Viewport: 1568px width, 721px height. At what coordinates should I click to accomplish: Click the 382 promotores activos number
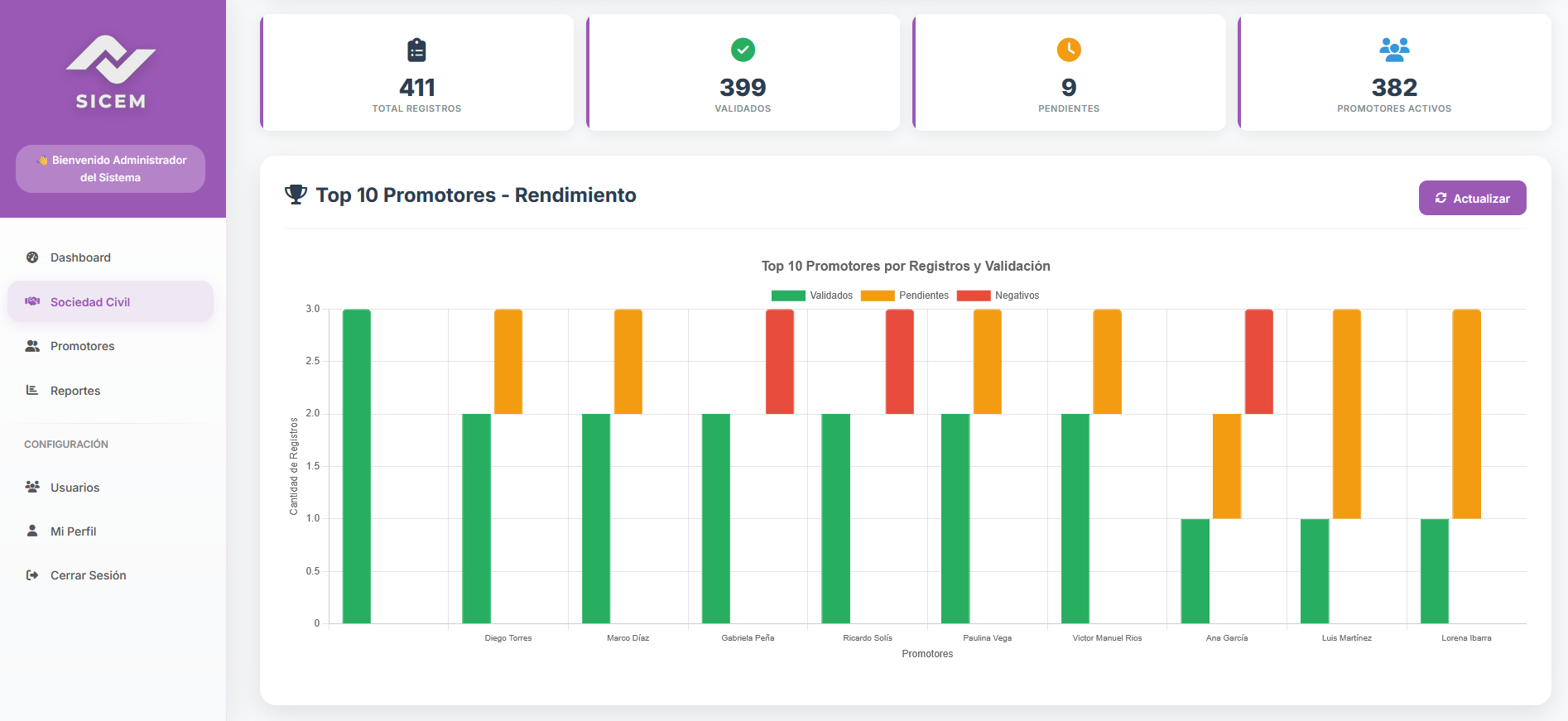[1395, 87]
